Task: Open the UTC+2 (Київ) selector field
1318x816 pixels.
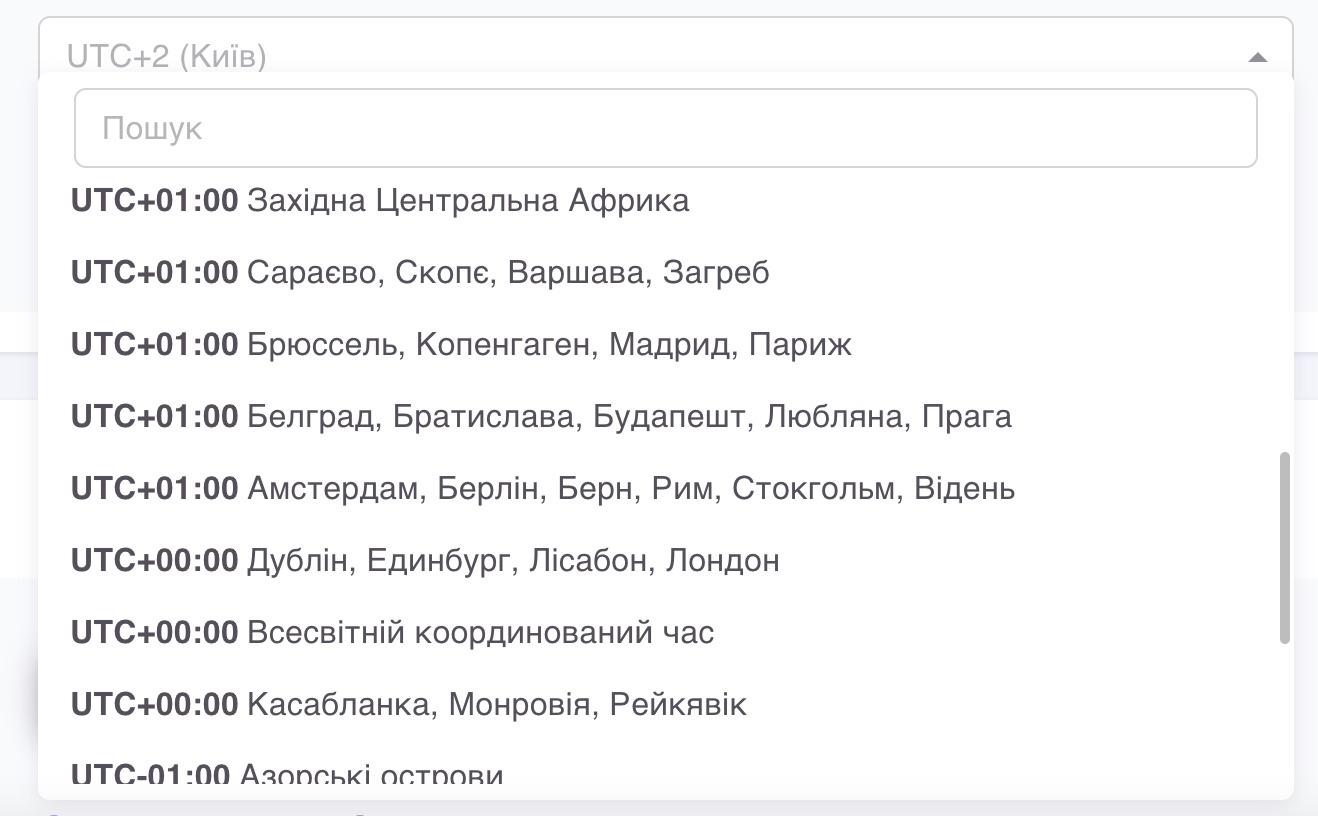Action: [400, 58]
